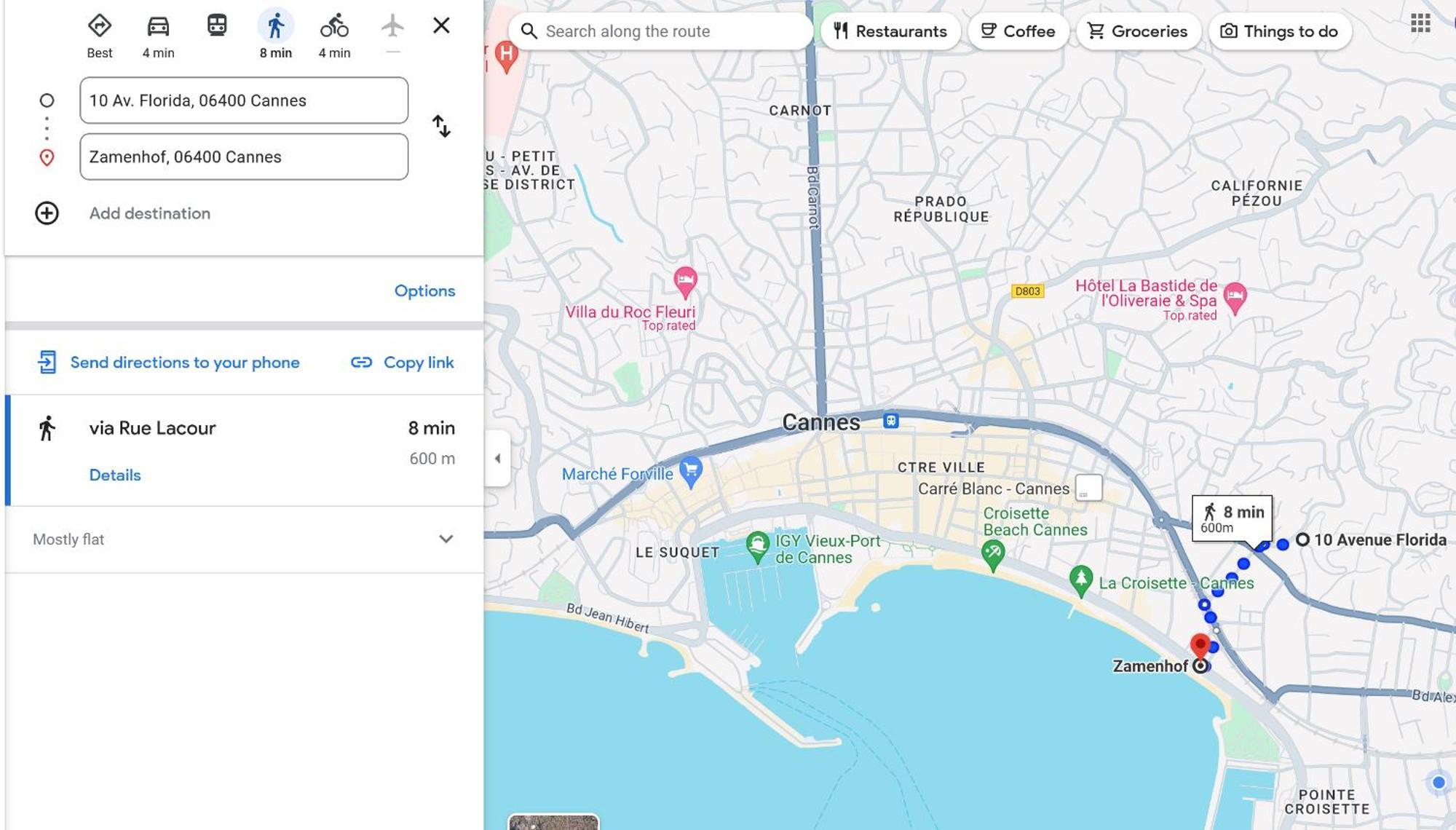Choose the public transit mode icon
This screenshot has height=830, width=1456.
[x=217, y=25]
